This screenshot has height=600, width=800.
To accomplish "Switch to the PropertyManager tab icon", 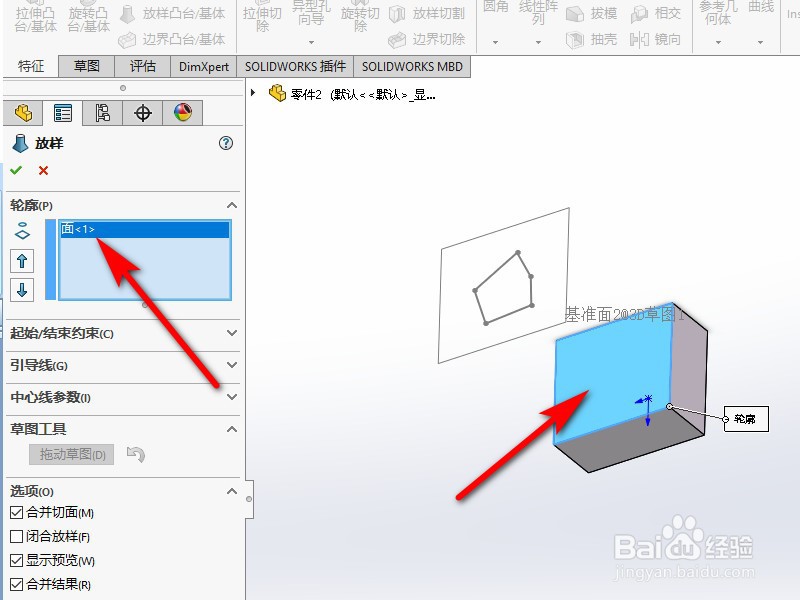I will click(63, 113).
